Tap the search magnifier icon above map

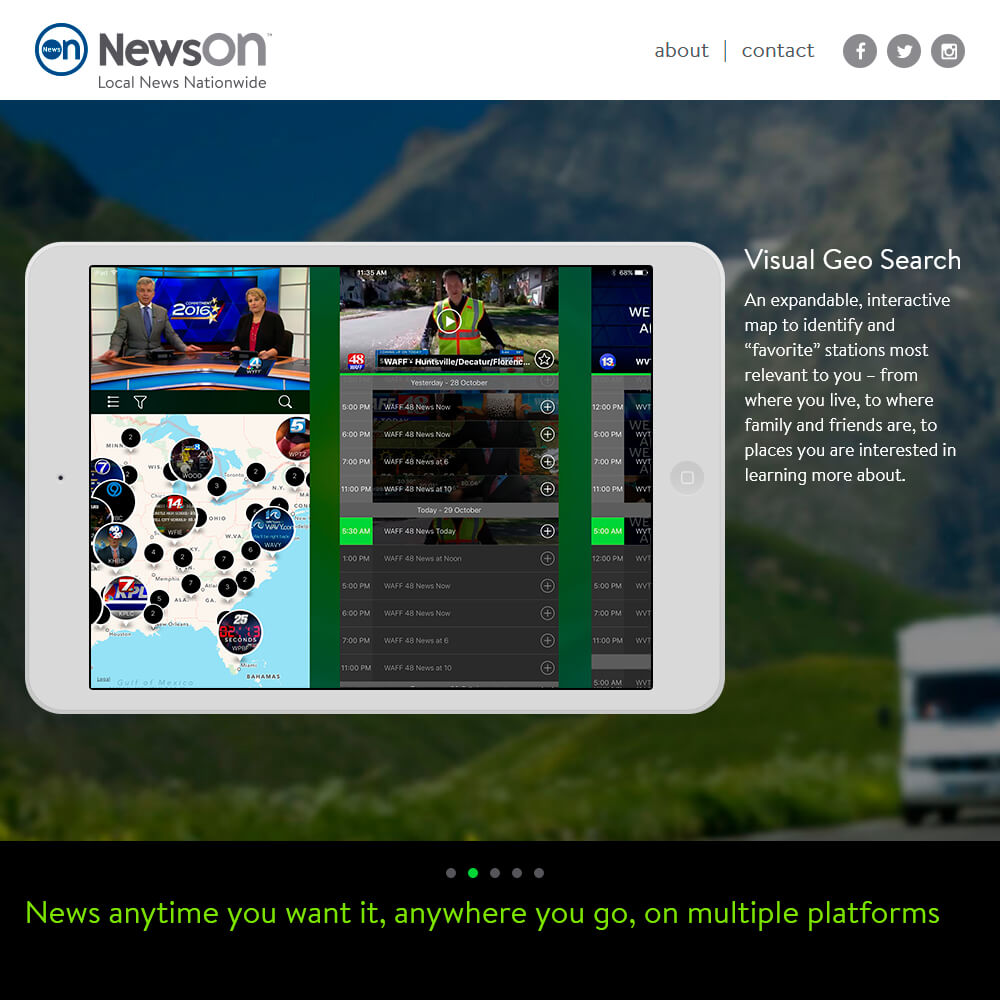(x=285, y=401)
